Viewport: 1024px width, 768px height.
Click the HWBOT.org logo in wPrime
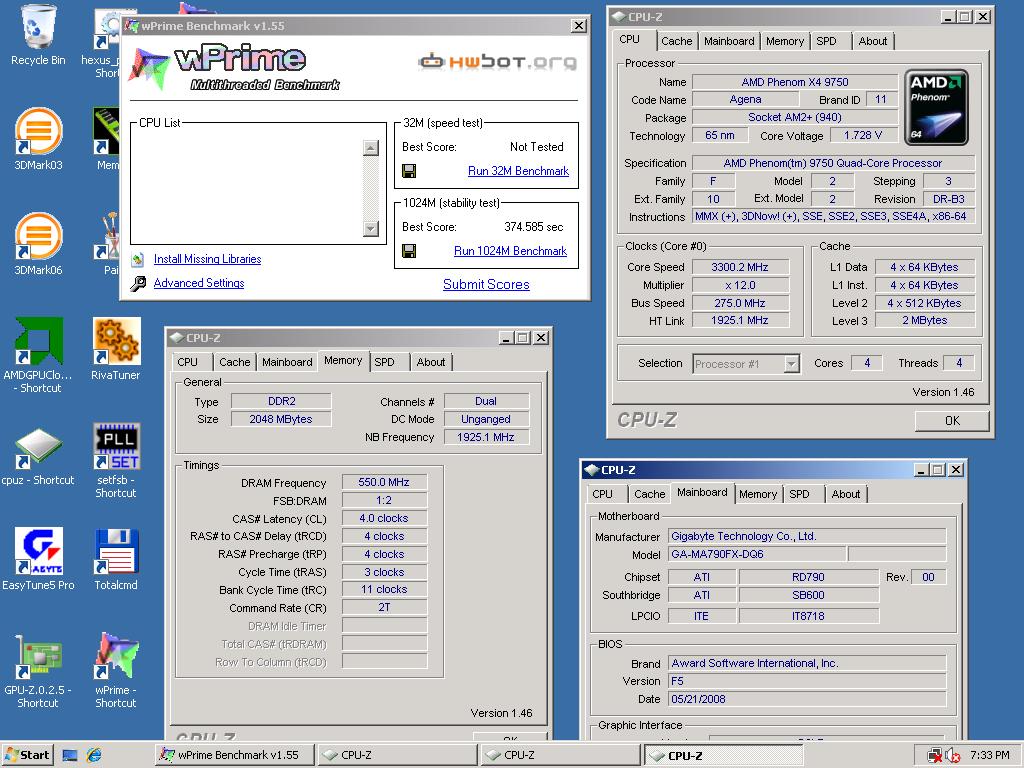tap(498, 62)
